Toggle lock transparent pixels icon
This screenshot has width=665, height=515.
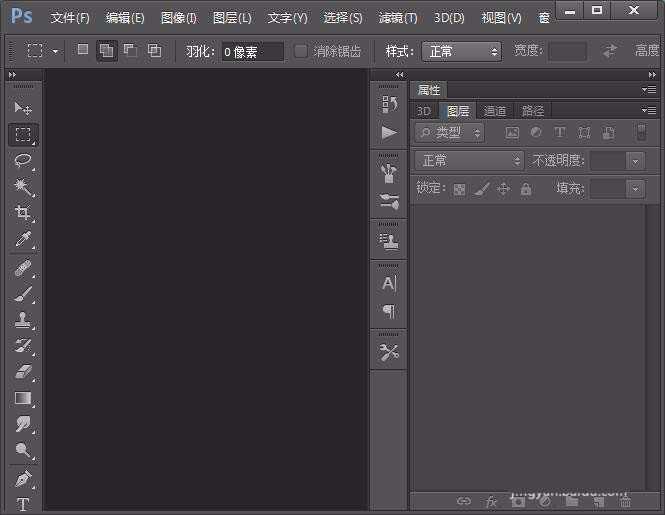point(459,189)
